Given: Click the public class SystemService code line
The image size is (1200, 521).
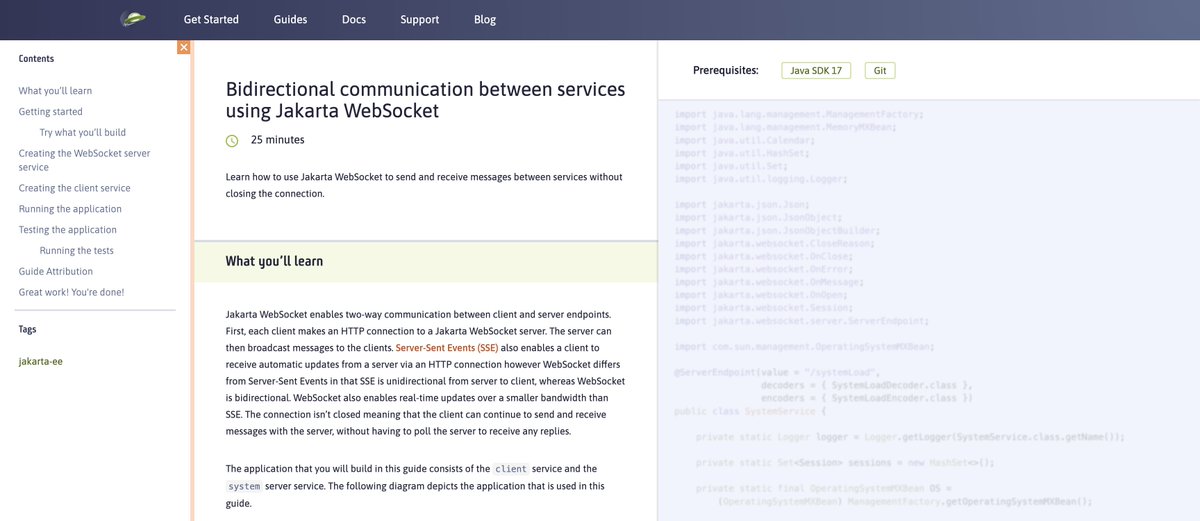Looking at the screenshot, I should [x=751, y=411].
